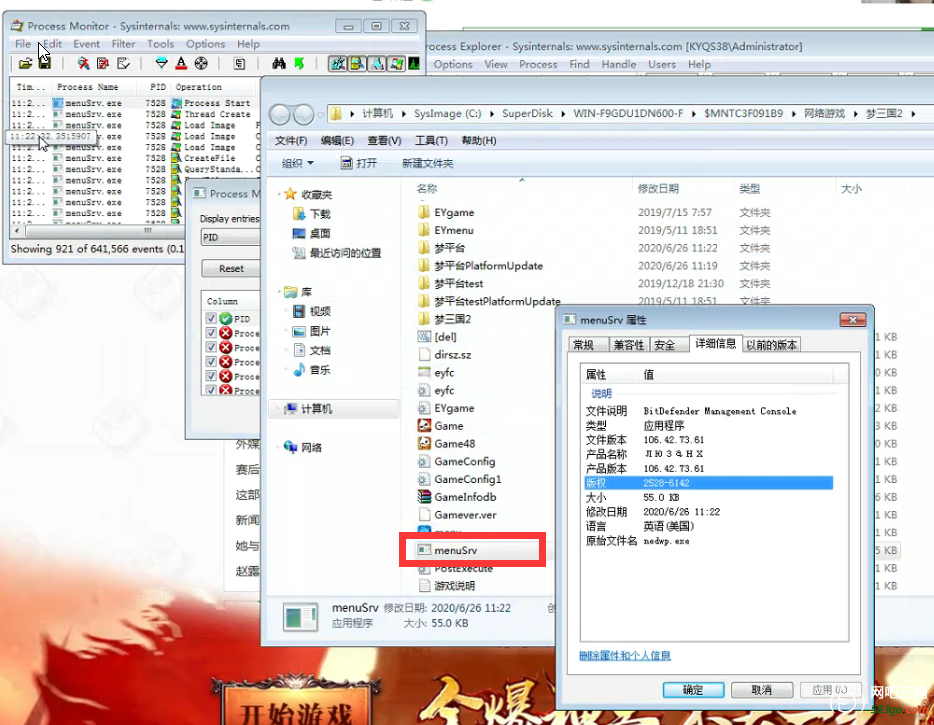This screenshot has height=725, width=934.
Task: Select the EYmenu folder
Action: point(446,230)
